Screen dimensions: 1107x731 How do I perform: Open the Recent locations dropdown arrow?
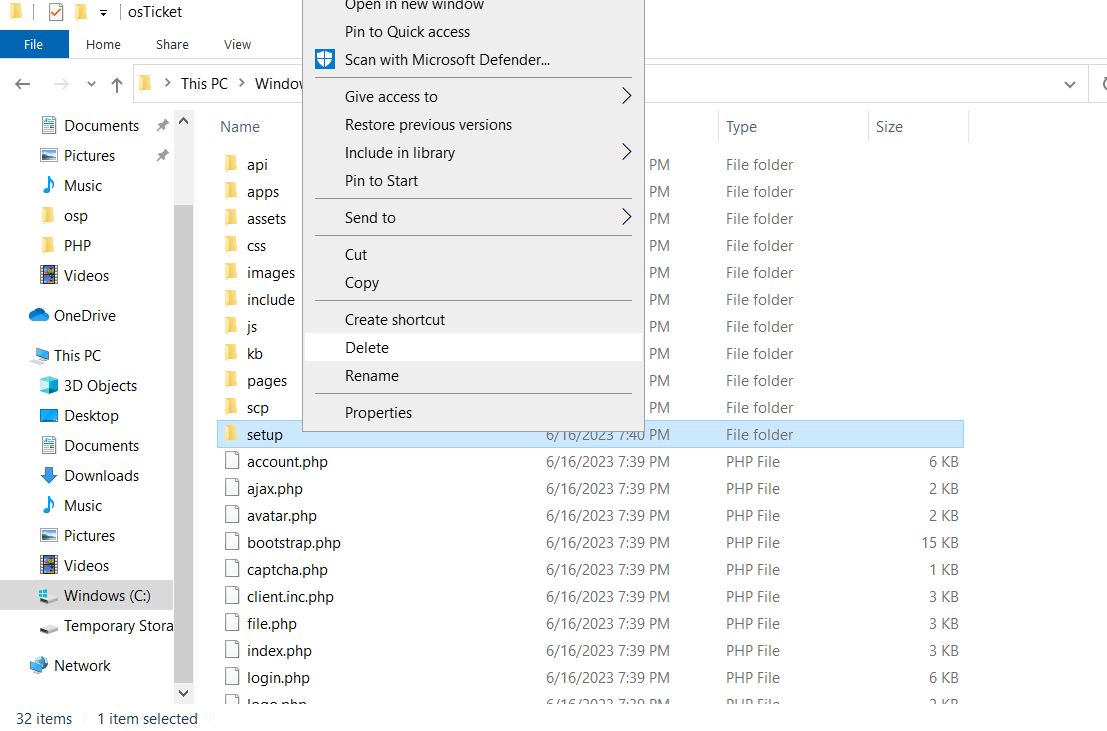coord(91,84)
